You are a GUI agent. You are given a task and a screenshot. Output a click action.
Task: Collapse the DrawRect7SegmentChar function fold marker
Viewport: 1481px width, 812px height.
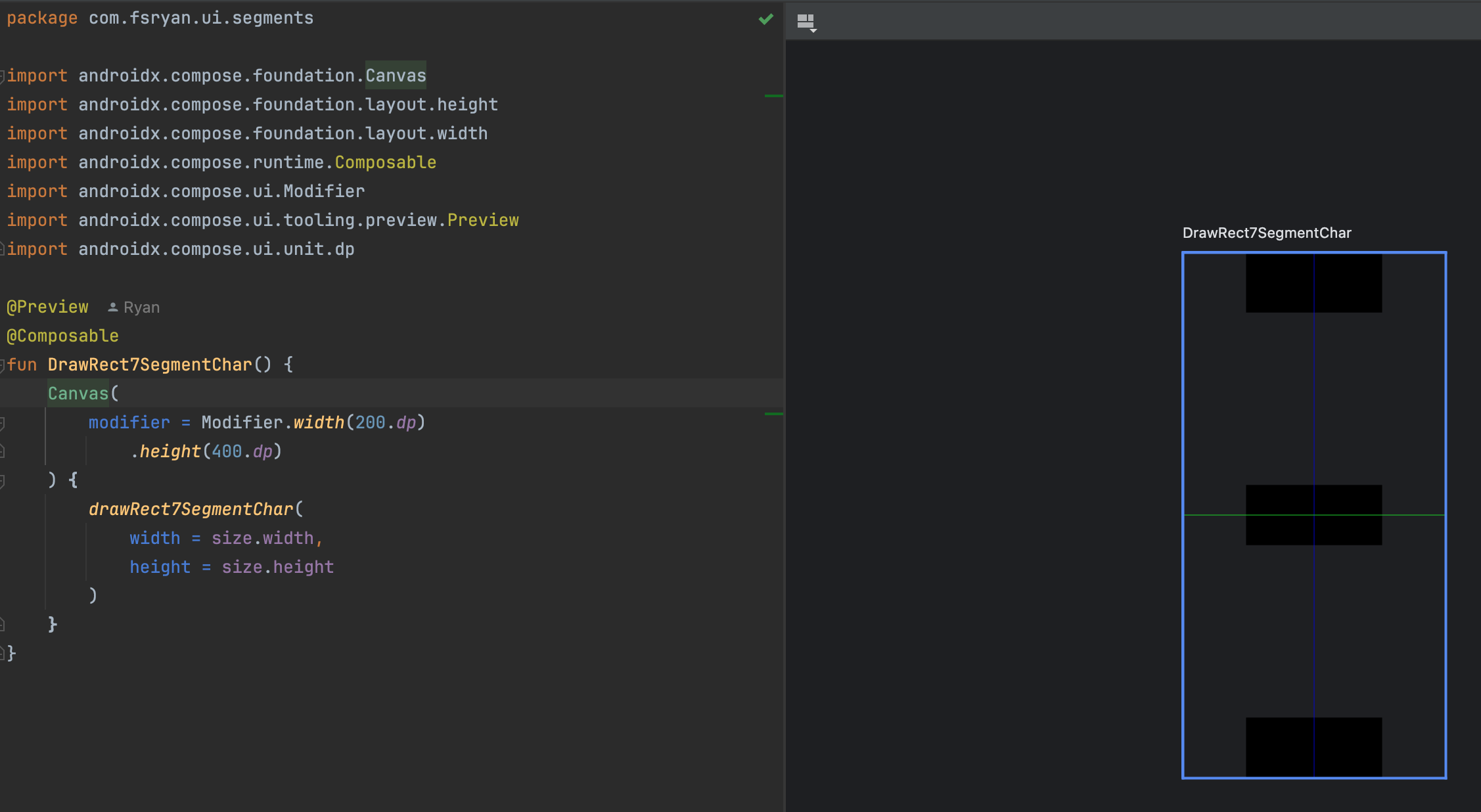click(3, 365)
